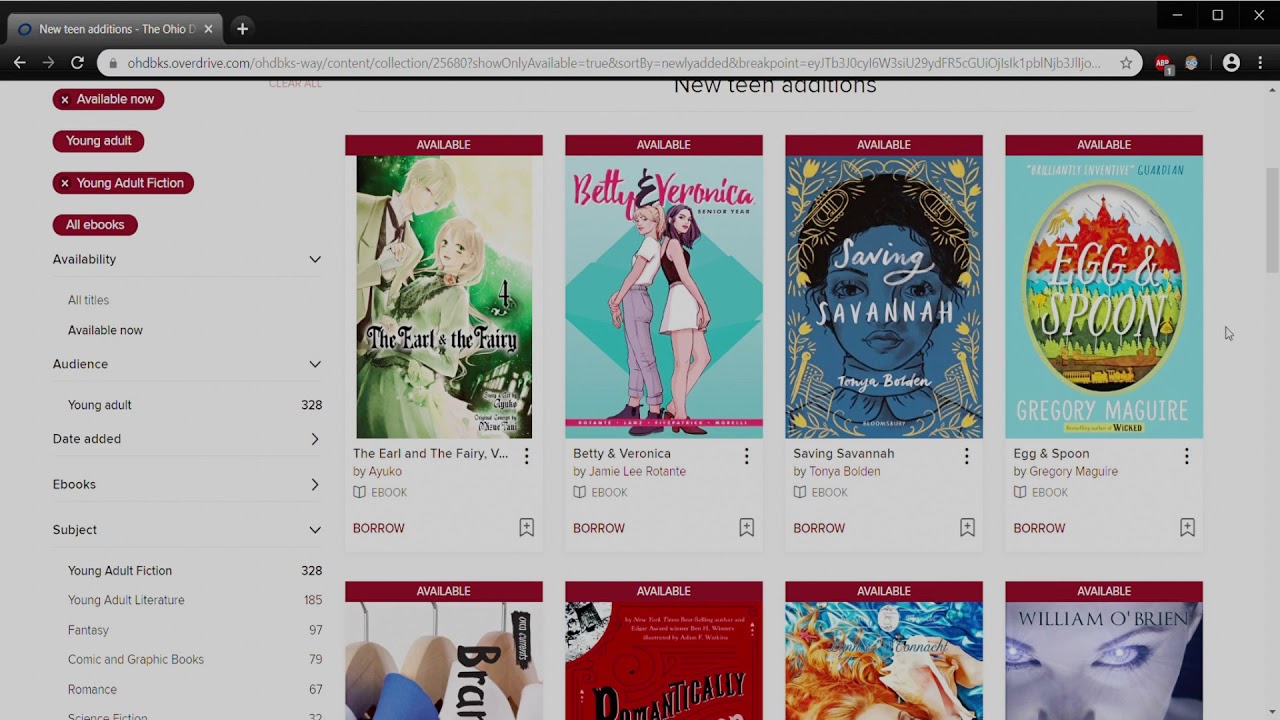Open options menu for Egg & Spoon
This screenshot has width=1280, height=720.
click(1186, 456)
